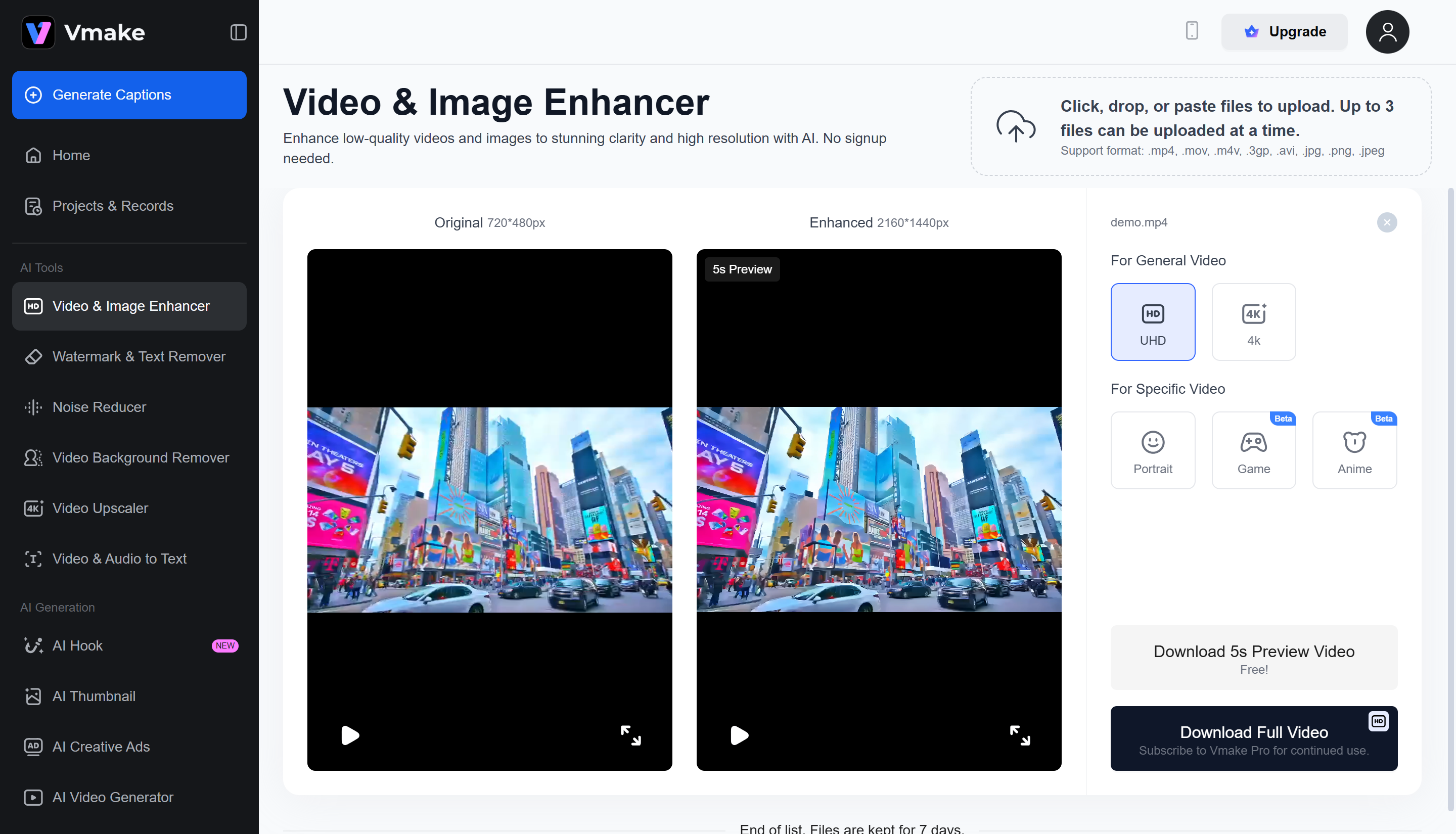The image size is (1456, 834).
Task: Open the Video Background Remover
Action: (141, 457)
